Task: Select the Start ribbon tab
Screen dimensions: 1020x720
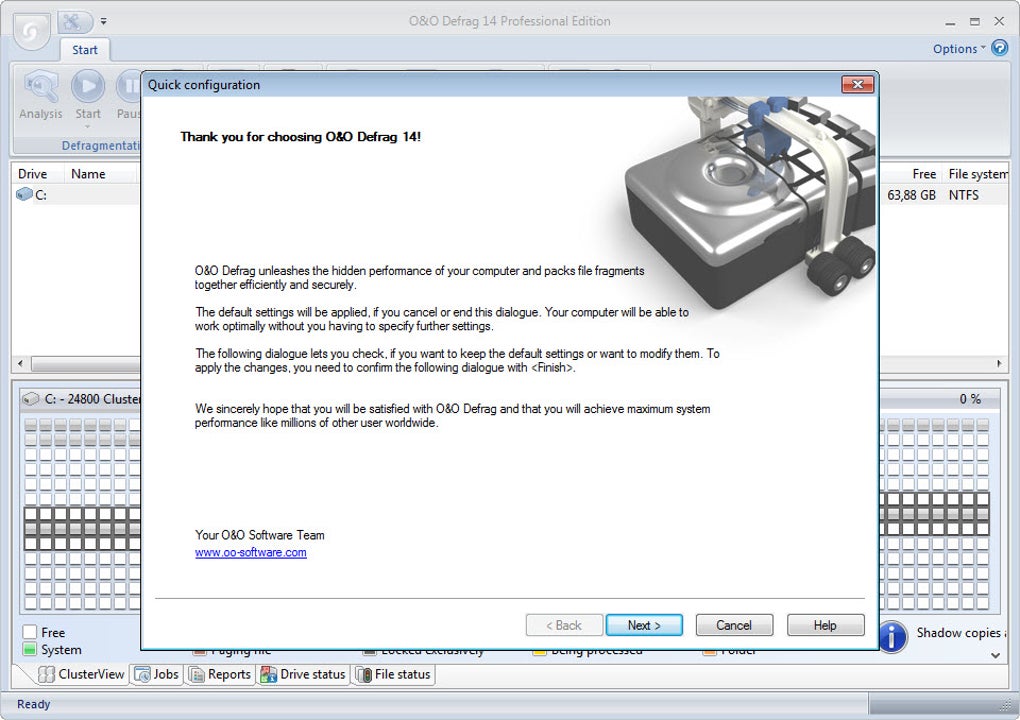Action: tap(85, 50)
